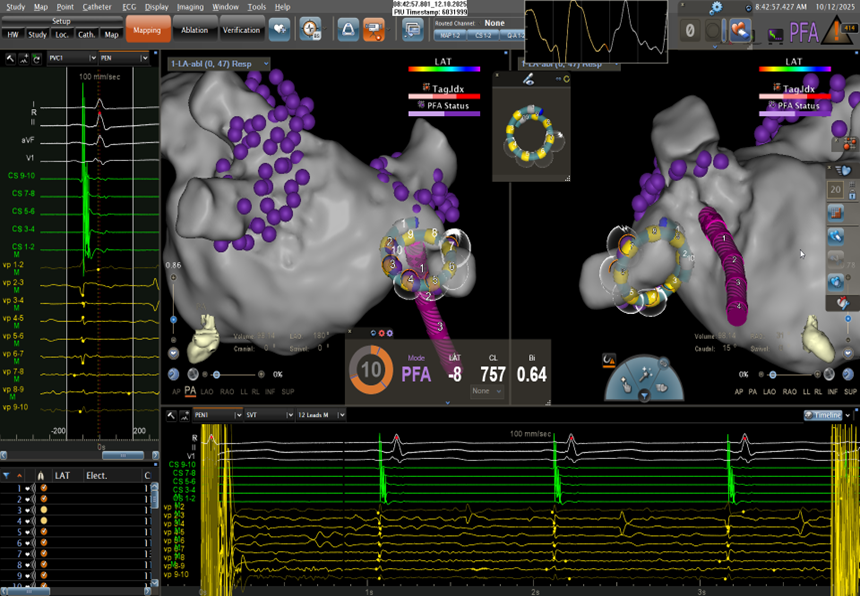Toggle the orange marker on point 1 row
Image resolution: width=860 pixels, height=596 pixels.
pos(43,487)
